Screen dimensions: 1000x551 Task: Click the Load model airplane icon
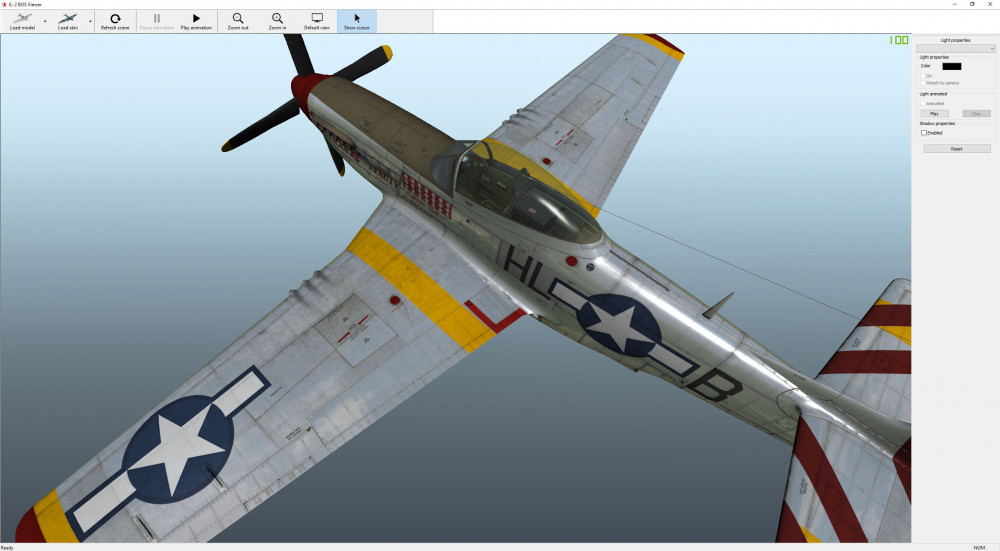tap(21, 19)
